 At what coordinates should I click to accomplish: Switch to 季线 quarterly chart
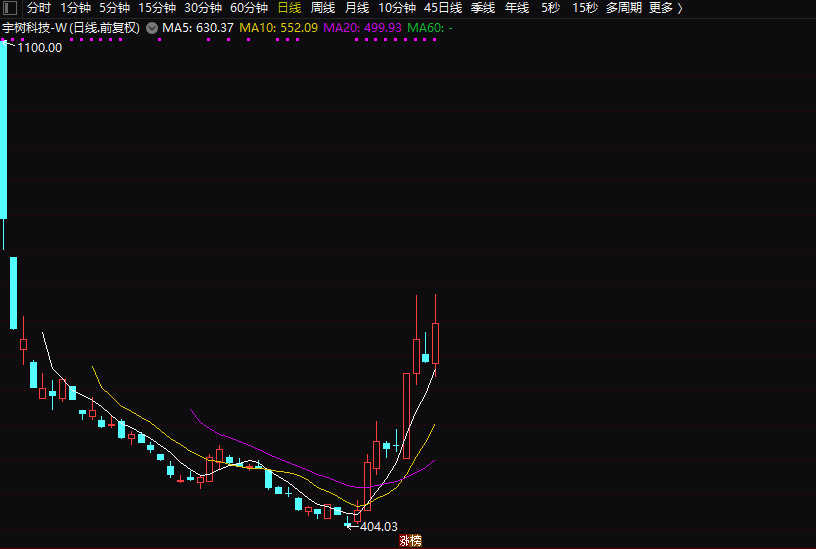click(483, 8)
